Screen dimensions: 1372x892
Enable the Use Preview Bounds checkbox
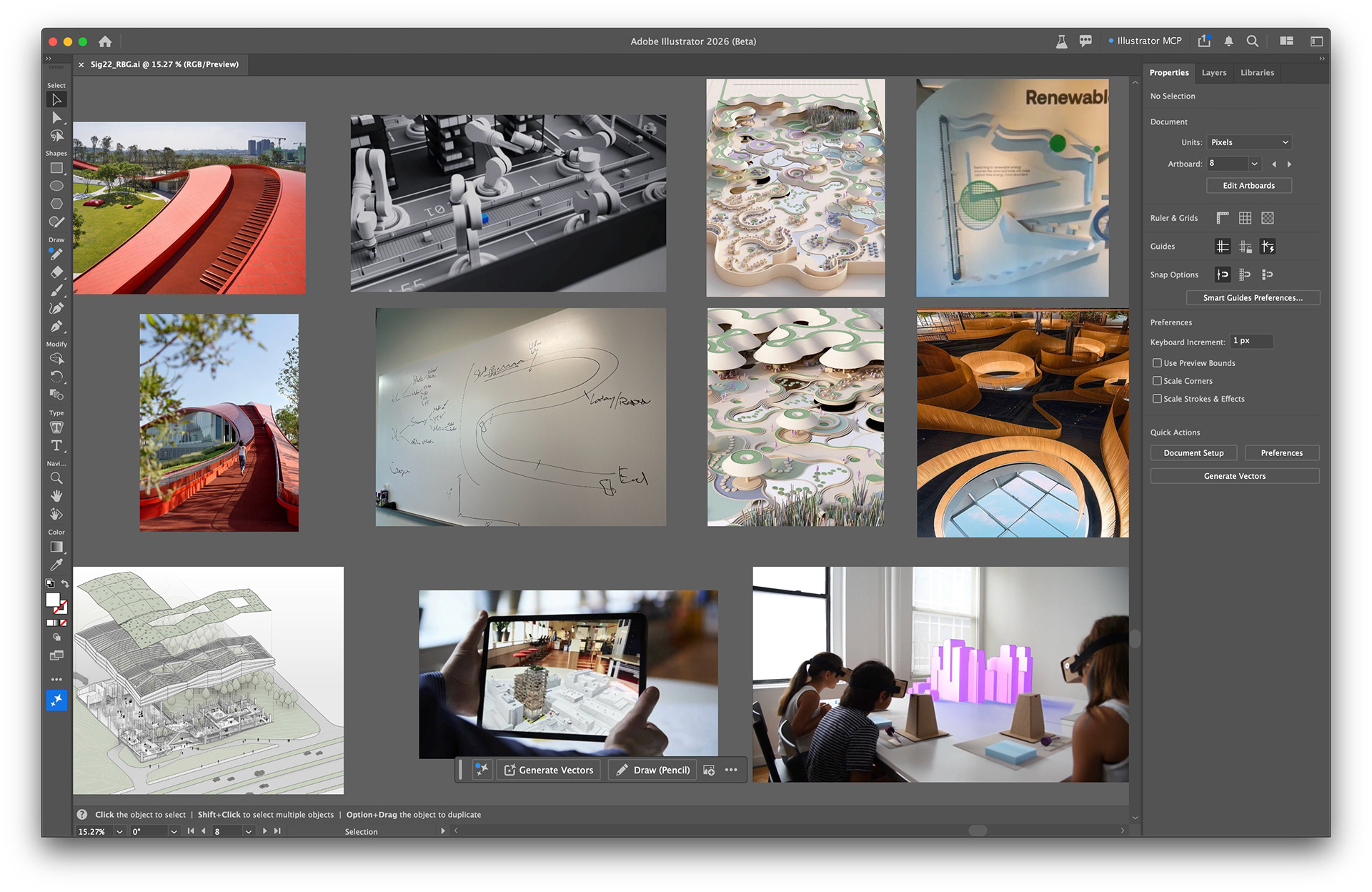[1158, 363]
